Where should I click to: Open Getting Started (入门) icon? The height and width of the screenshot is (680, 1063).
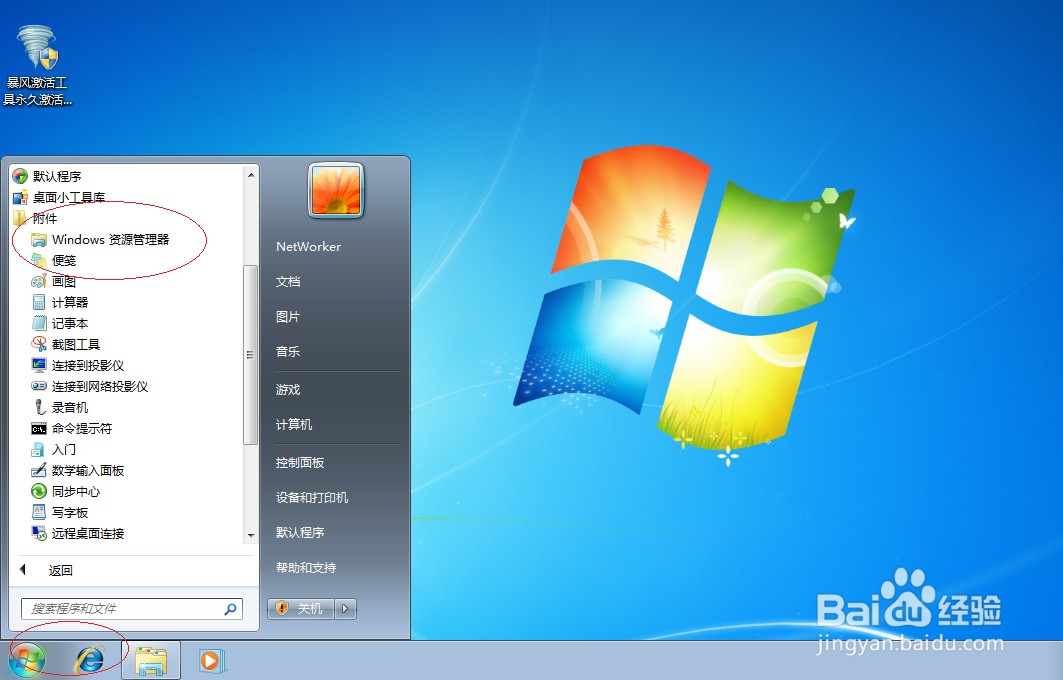tap(39, 449)
